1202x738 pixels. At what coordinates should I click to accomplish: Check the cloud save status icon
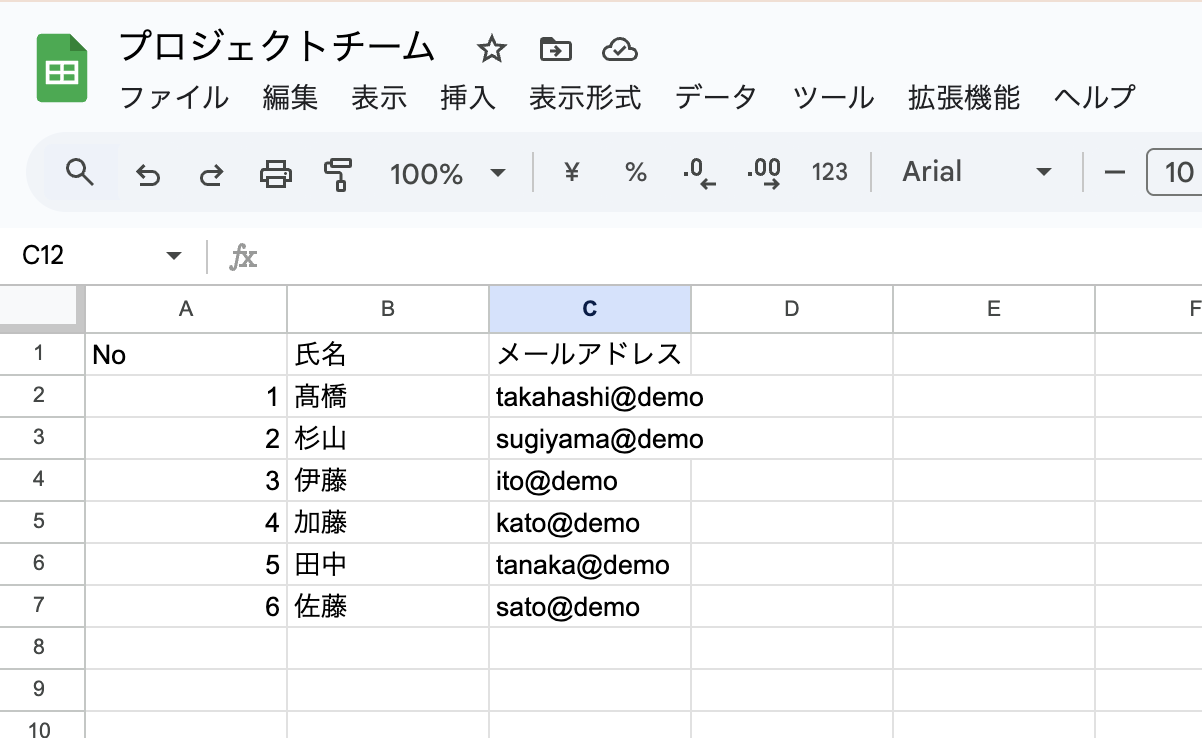620,49
